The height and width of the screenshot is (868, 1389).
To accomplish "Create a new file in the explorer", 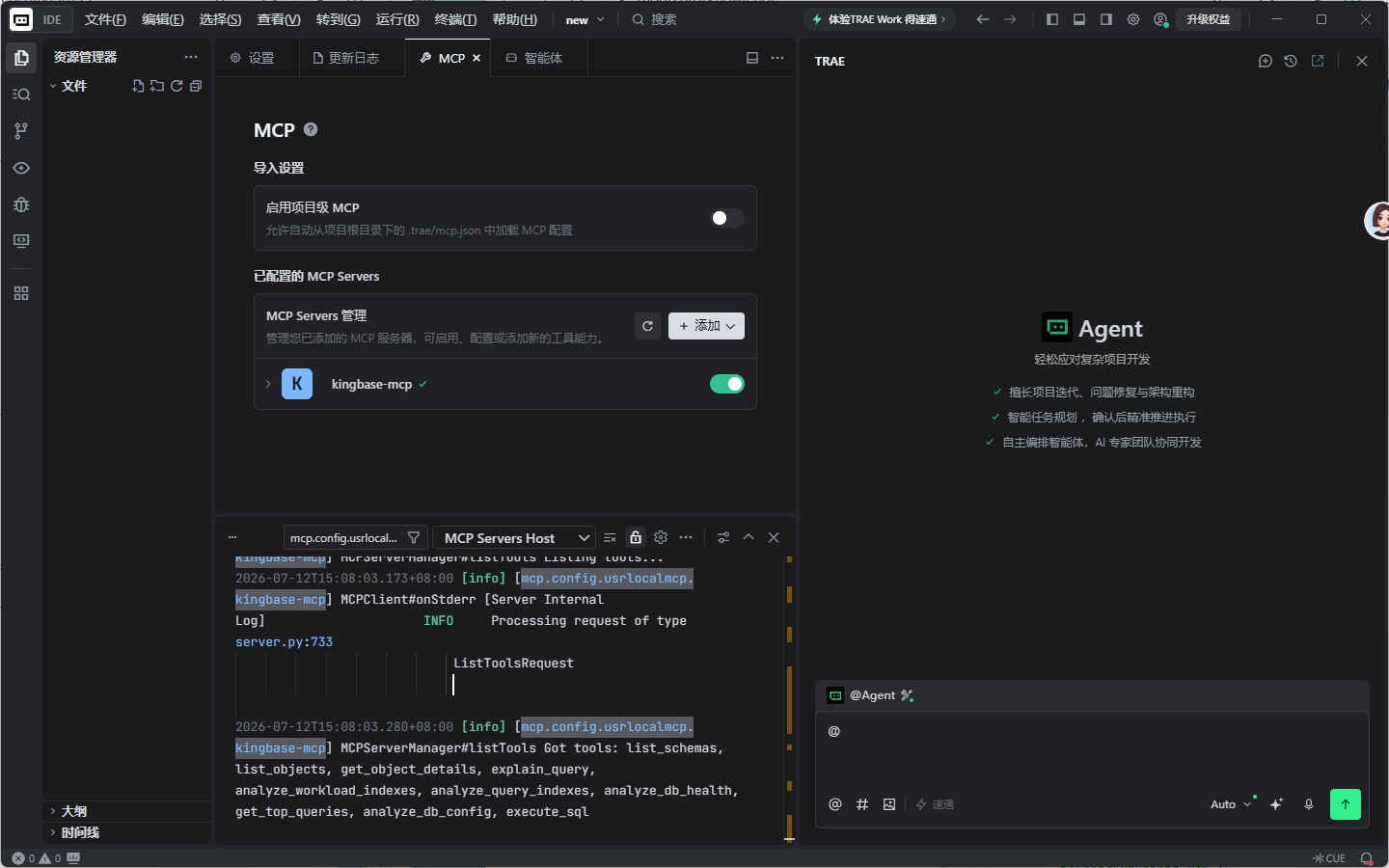I will tap(138, 86).
